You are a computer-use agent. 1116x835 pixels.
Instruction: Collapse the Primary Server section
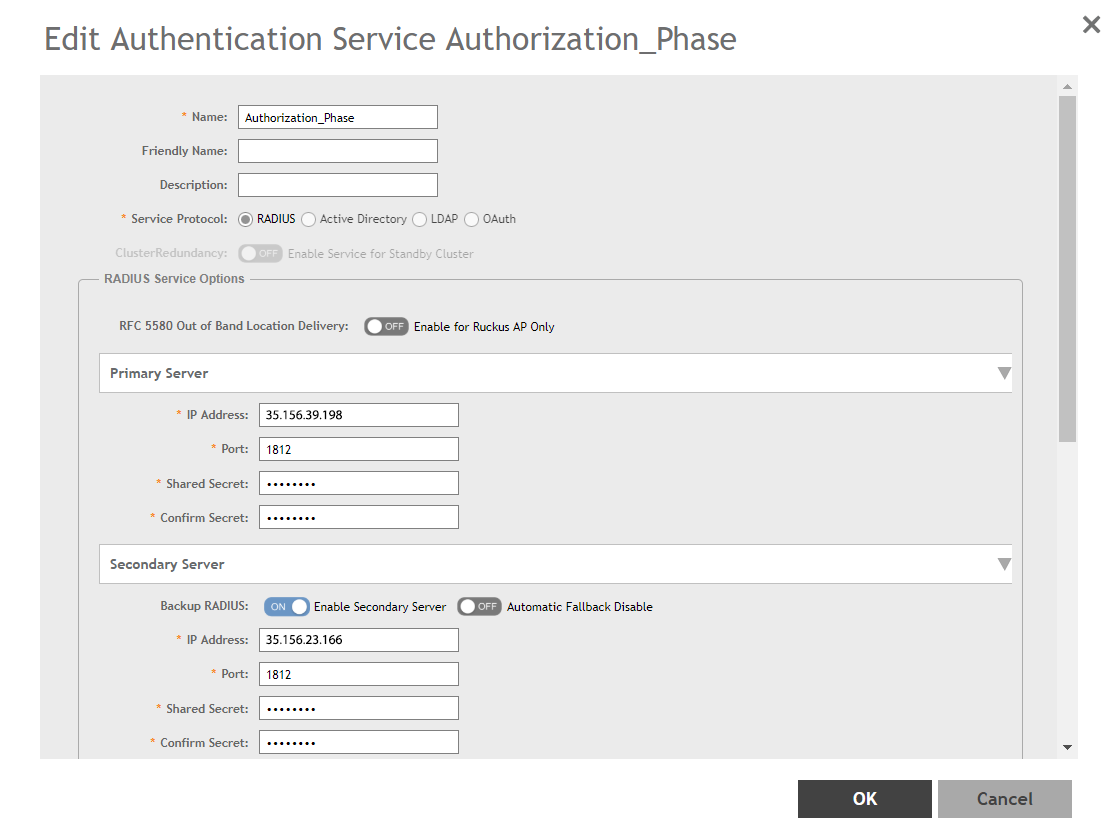click(1004, 372)
